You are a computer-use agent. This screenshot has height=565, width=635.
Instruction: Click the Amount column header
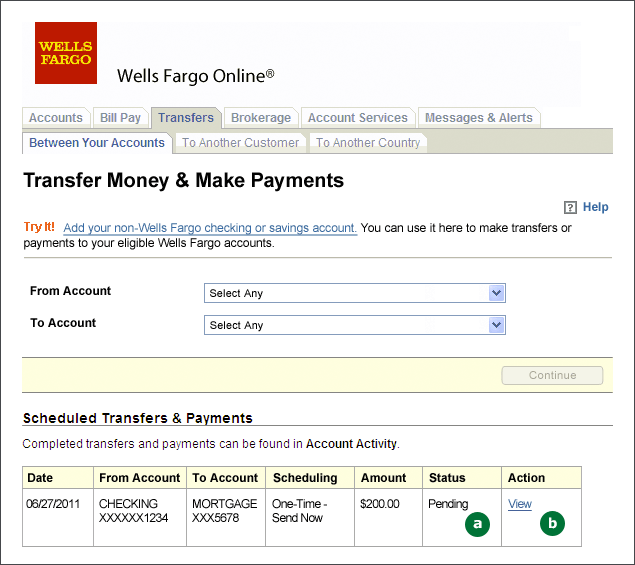tap(388, 478)
